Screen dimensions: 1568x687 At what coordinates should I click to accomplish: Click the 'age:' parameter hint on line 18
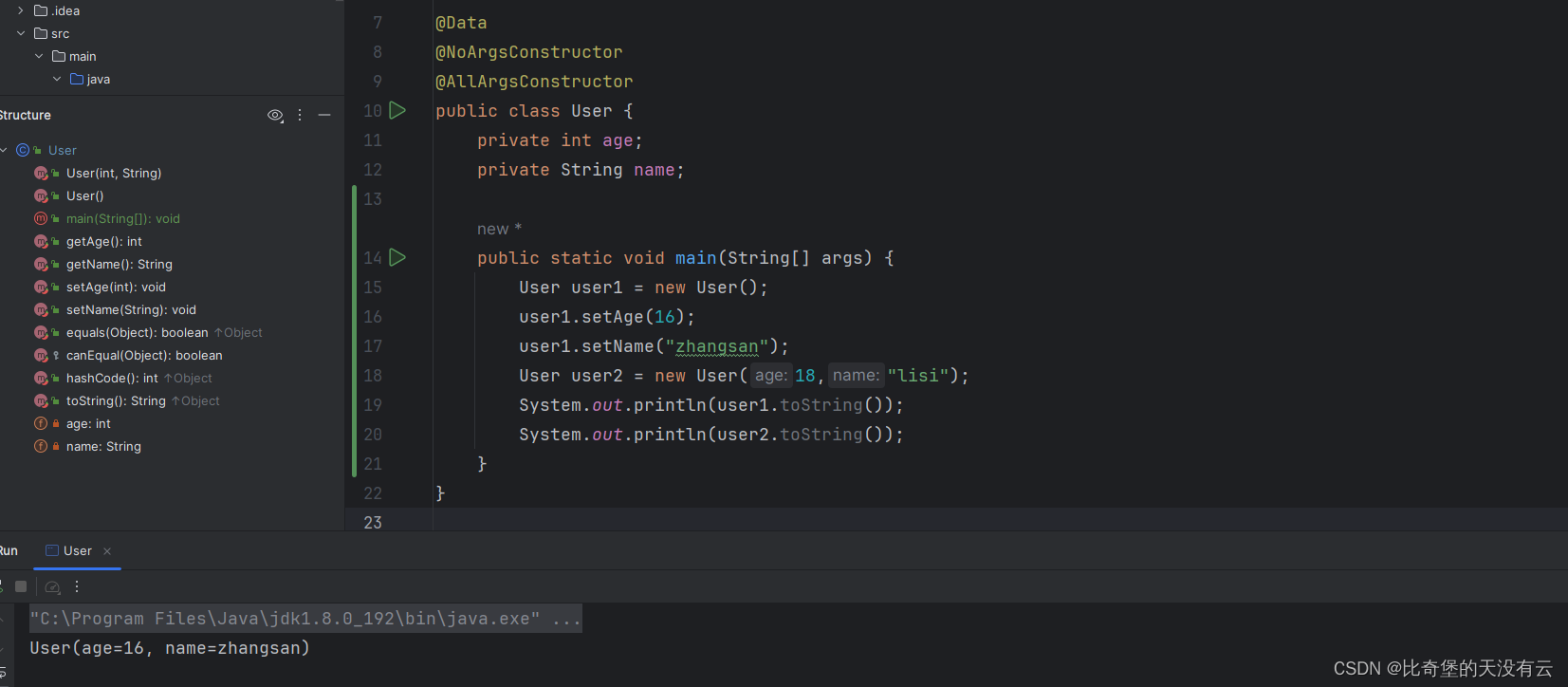771,376
